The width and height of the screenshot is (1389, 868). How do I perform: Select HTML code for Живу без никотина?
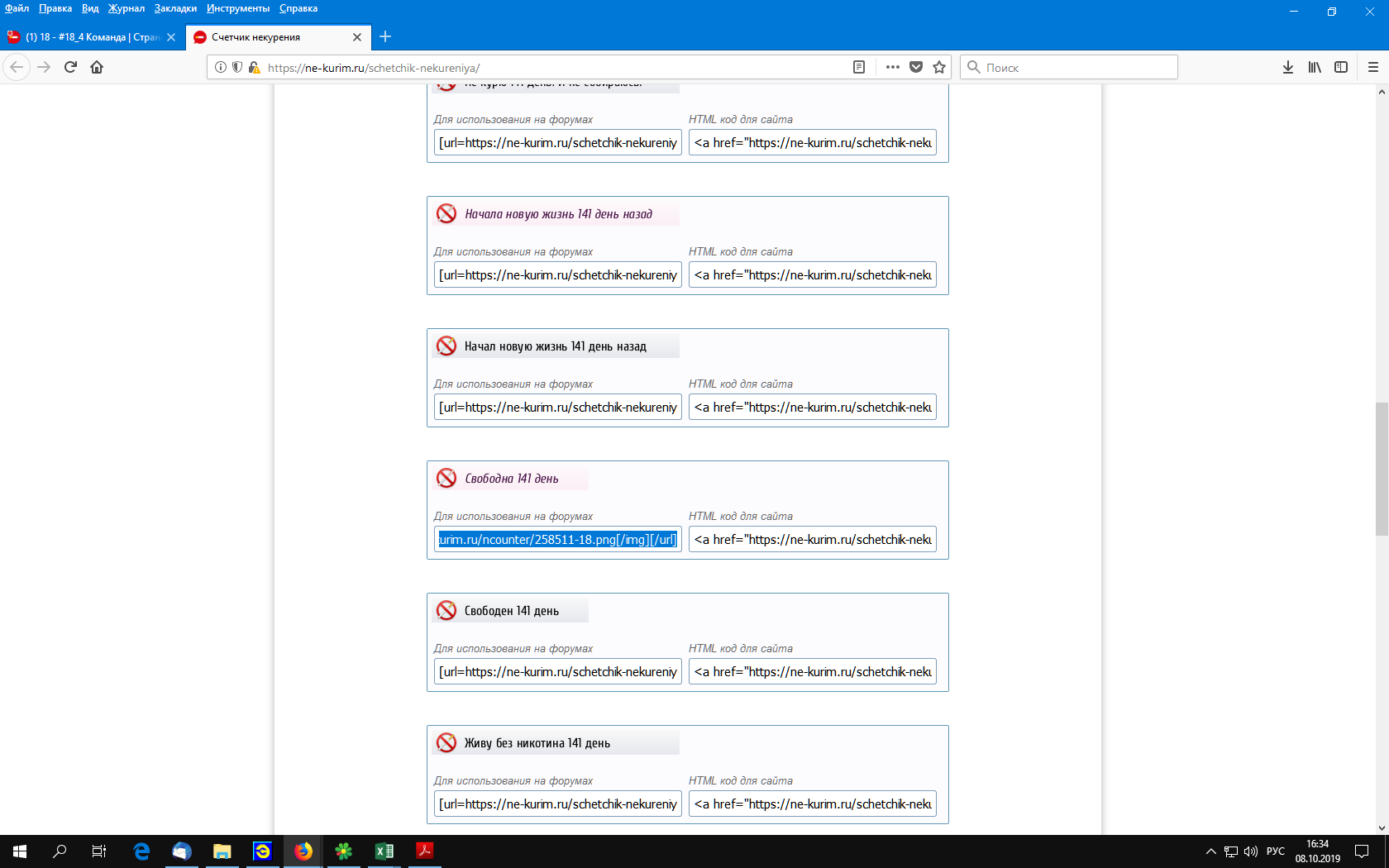[813, 804]
